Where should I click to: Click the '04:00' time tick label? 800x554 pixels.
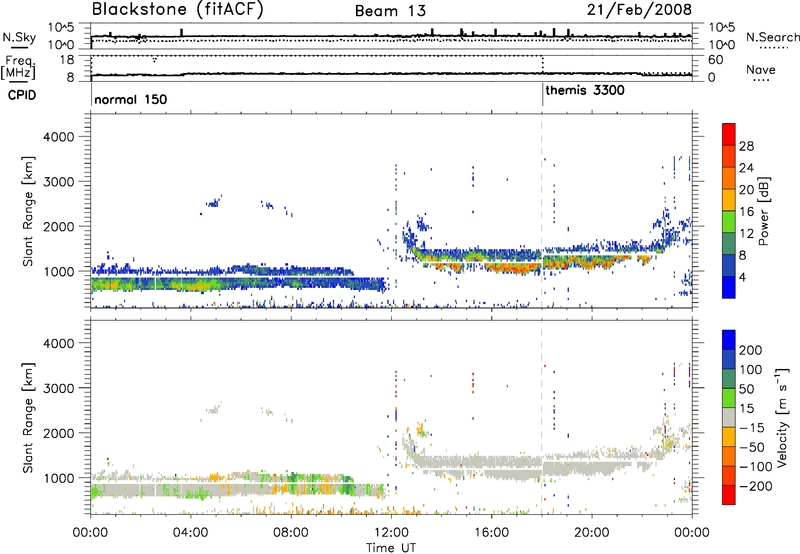click(191, 533)
